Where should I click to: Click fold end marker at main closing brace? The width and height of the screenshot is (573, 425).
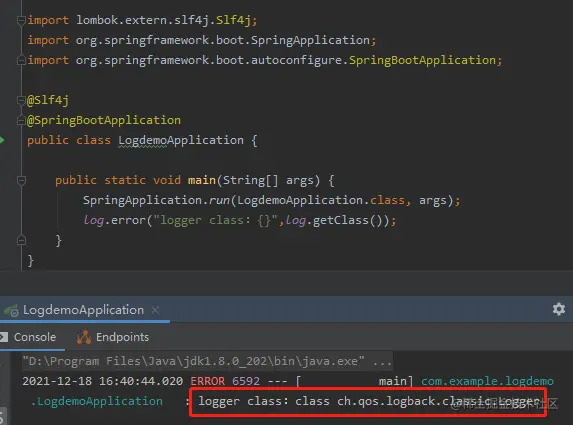pos(21,240)
